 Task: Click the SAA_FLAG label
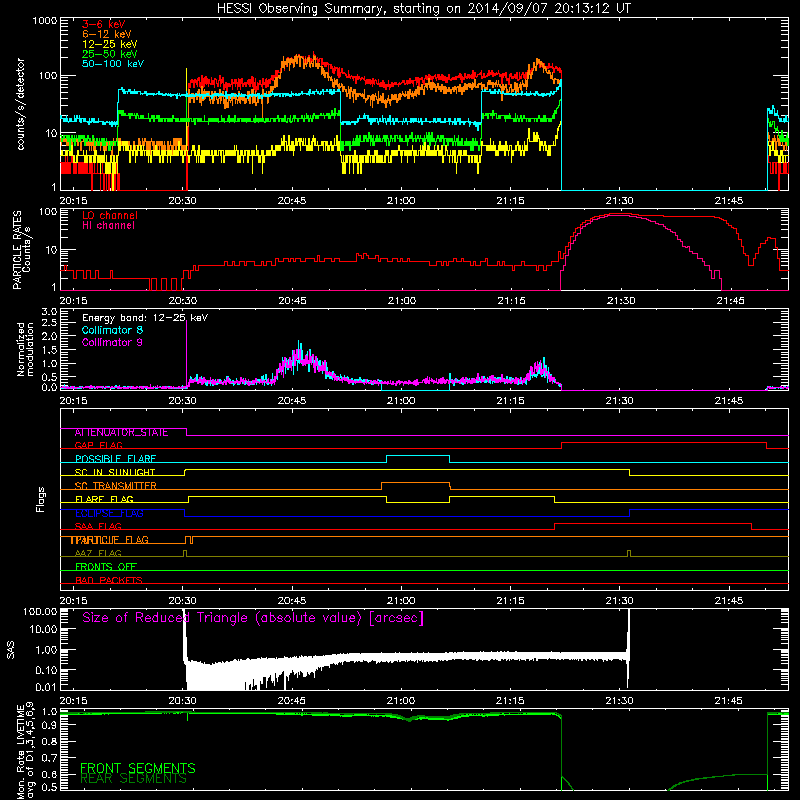coord(98,526)
